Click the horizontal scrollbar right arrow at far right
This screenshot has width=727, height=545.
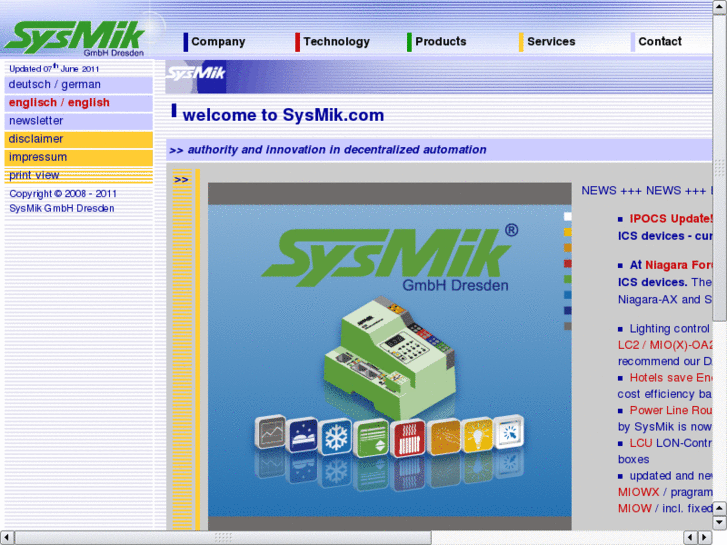point(705,537)
